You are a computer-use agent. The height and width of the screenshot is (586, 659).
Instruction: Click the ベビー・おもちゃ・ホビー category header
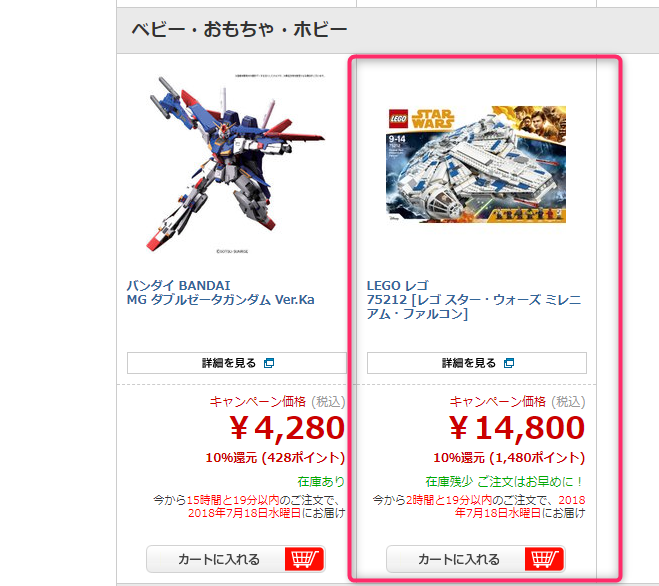click(239, 29)
